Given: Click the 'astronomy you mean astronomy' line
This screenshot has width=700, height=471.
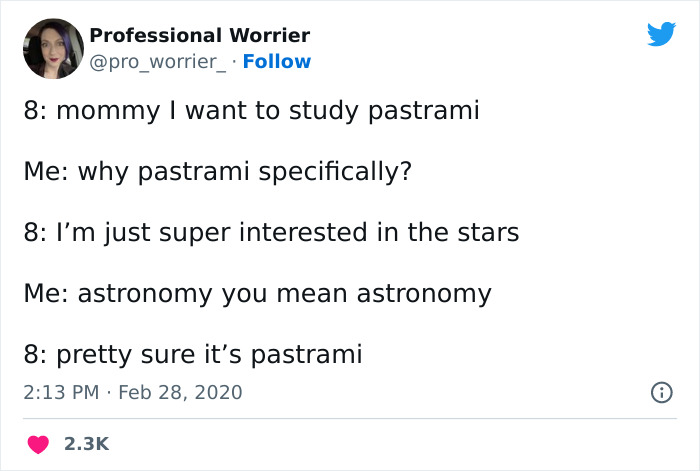Looking at the screenshot, I should click(x=257, y=294).
